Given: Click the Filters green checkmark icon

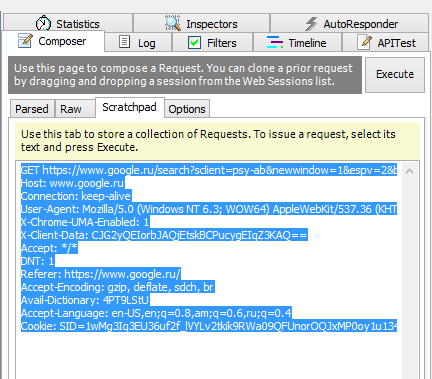Looking at the screenshot, I should pos(194,43).
